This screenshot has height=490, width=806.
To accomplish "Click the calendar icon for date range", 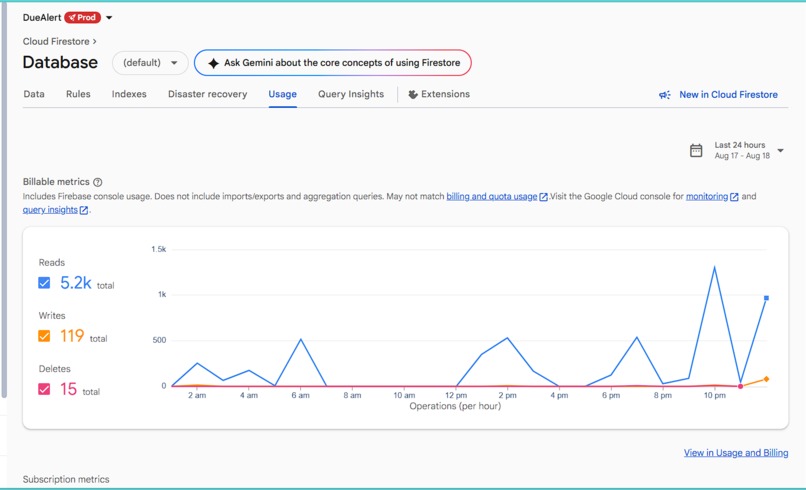I will pos(696,151).
